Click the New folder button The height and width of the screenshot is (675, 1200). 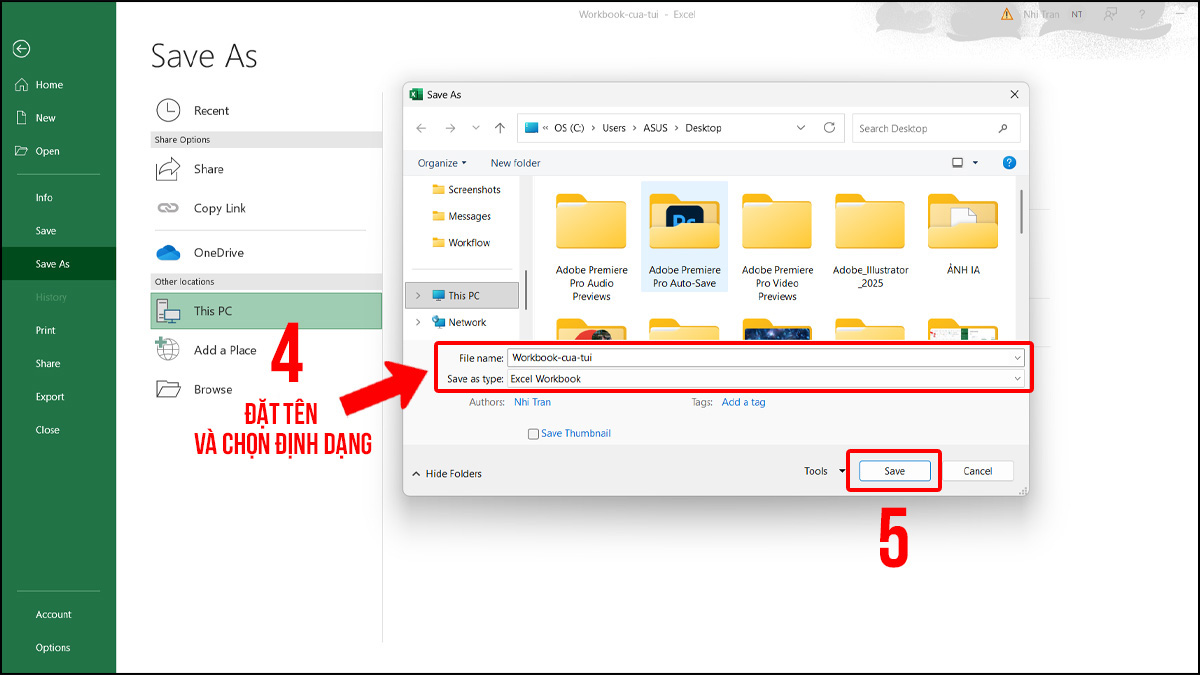[x=515, y=163]
